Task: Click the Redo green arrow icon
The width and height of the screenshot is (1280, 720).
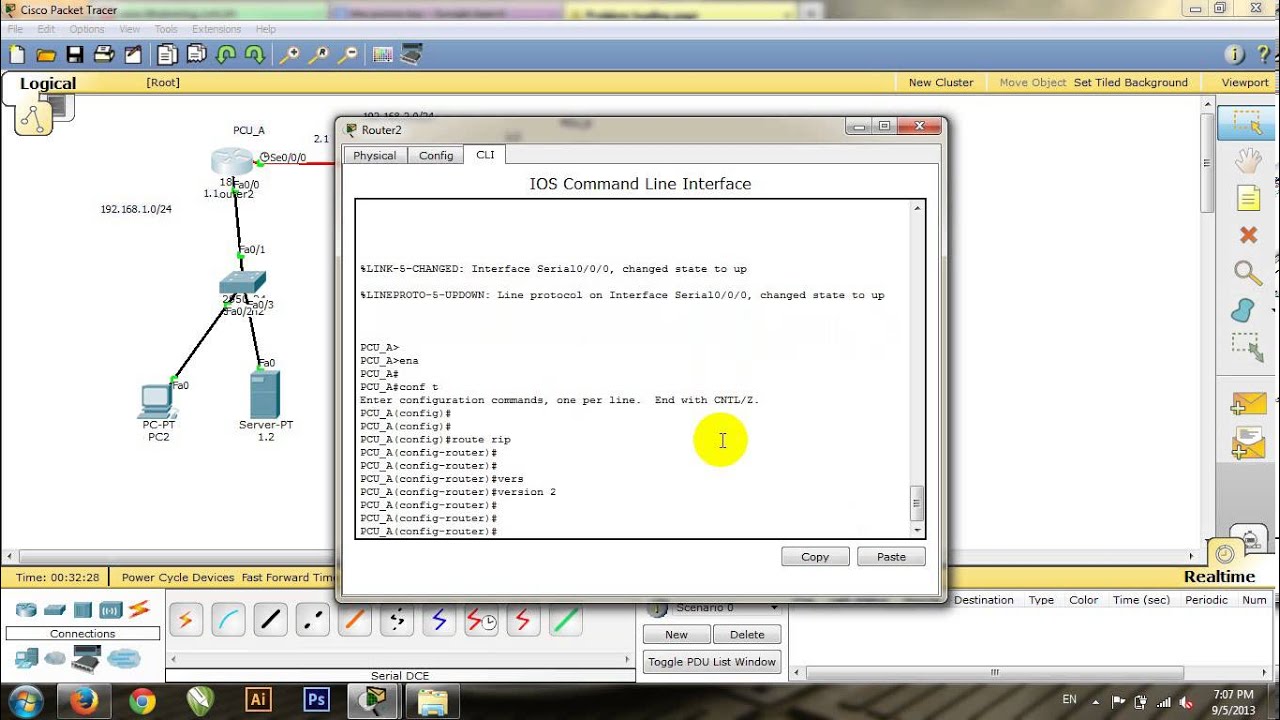Action: [x=255, y=55]
